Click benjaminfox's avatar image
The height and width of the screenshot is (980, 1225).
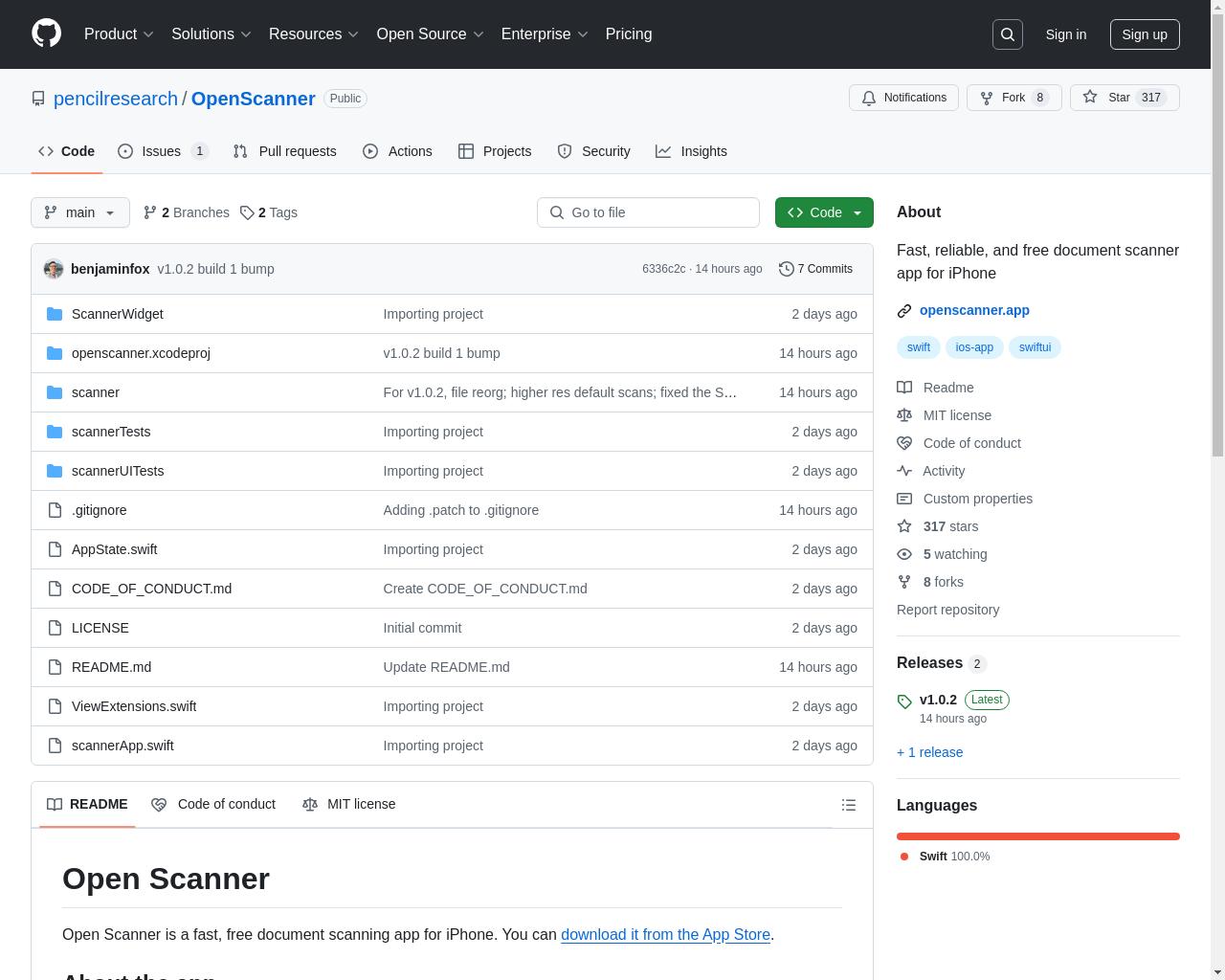(54, 269)
